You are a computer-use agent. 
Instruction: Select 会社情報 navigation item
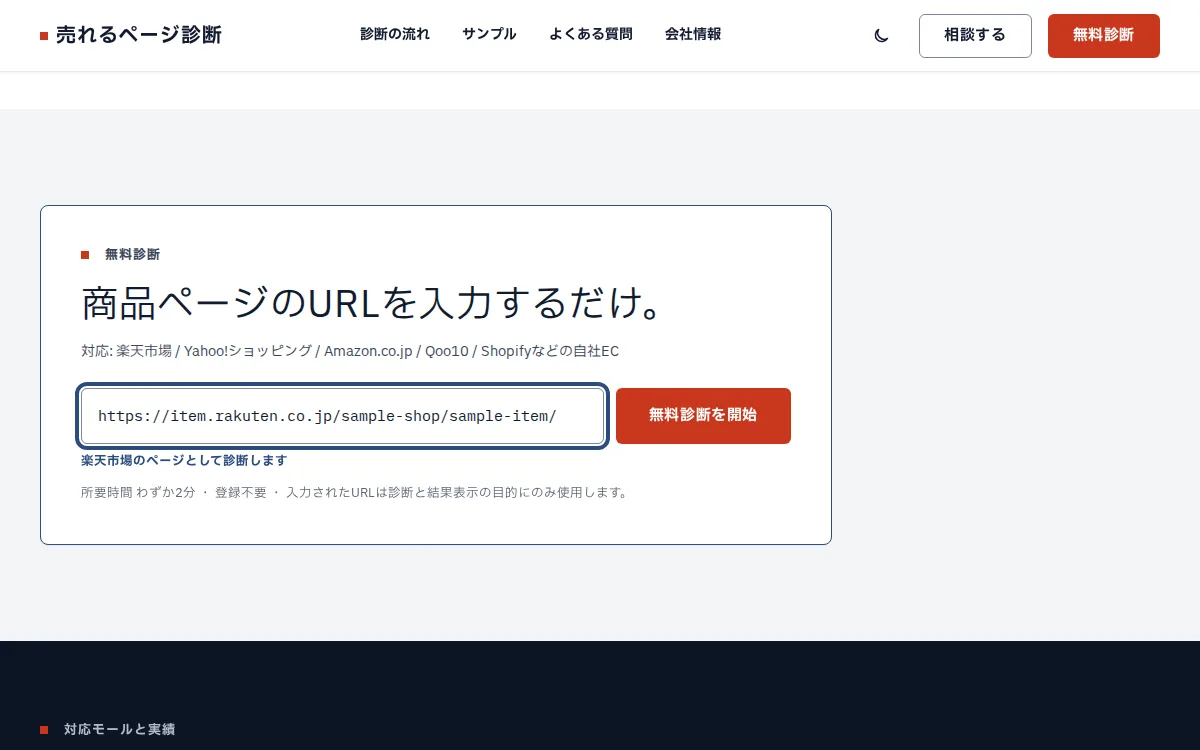(x=693, y=34)
